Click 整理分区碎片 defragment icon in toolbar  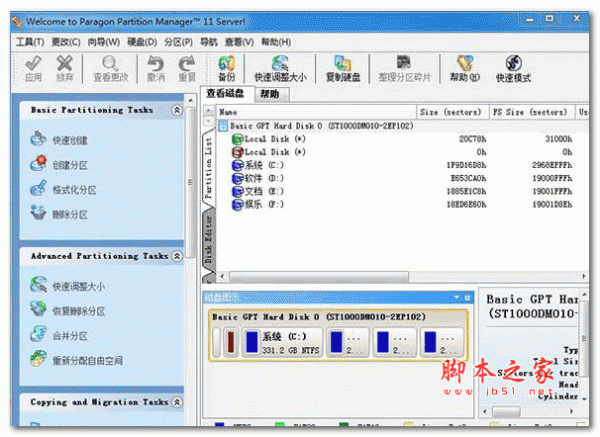[406, 68]
